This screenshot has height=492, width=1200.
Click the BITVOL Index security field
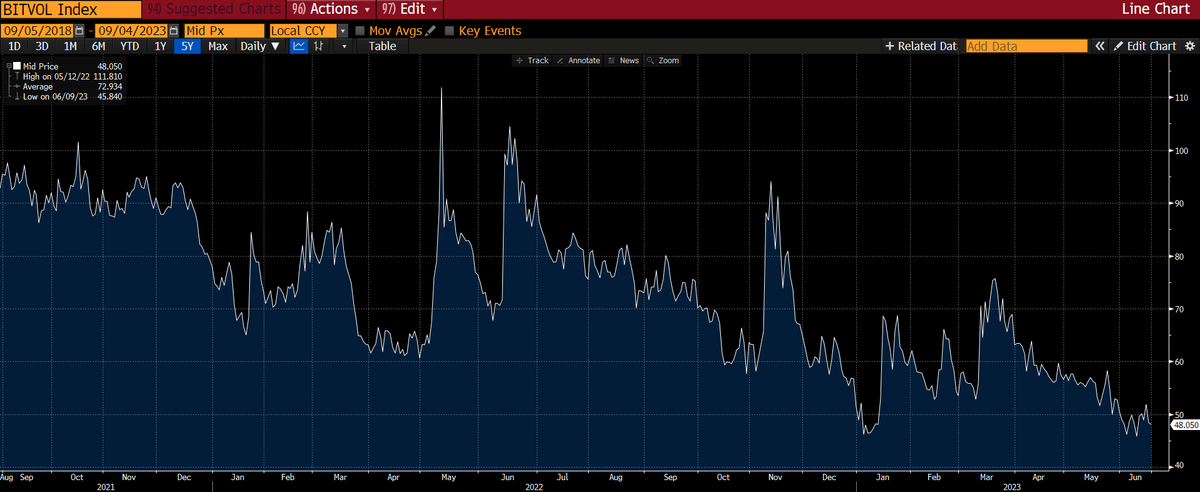(x=70, y=9)
